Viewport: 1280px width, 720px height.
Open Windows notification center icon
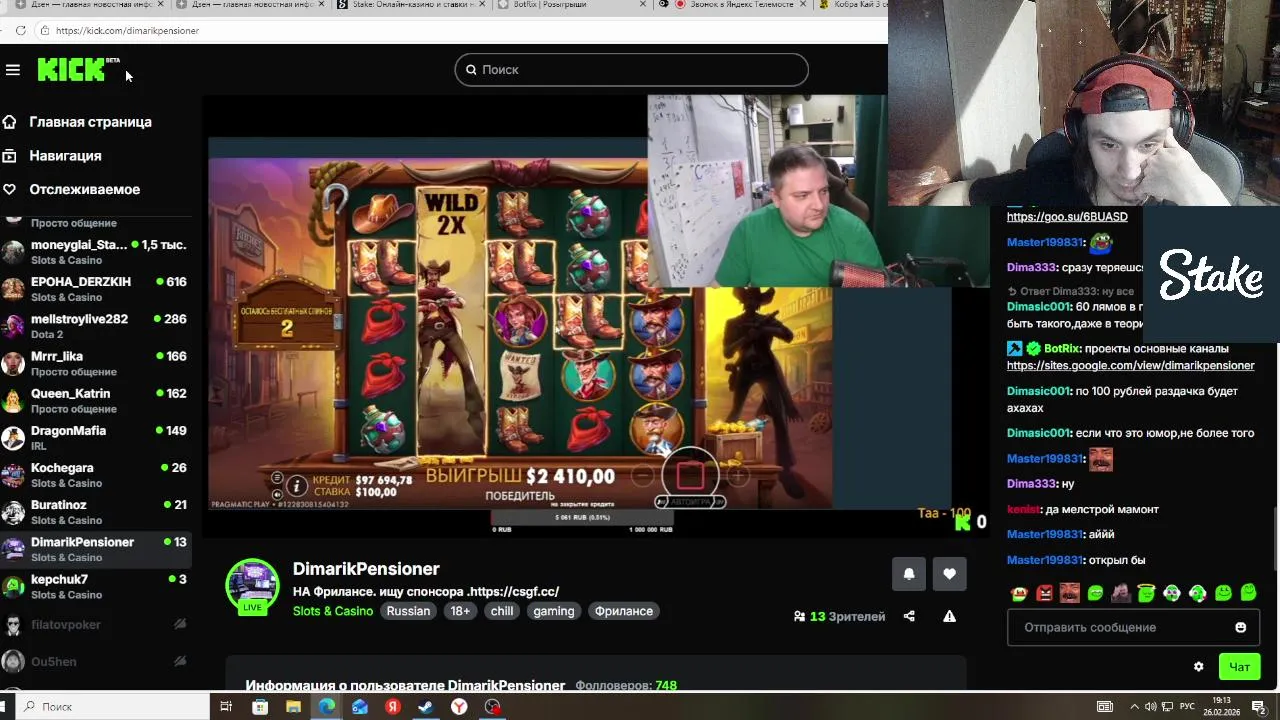[x=1259, y=707]
